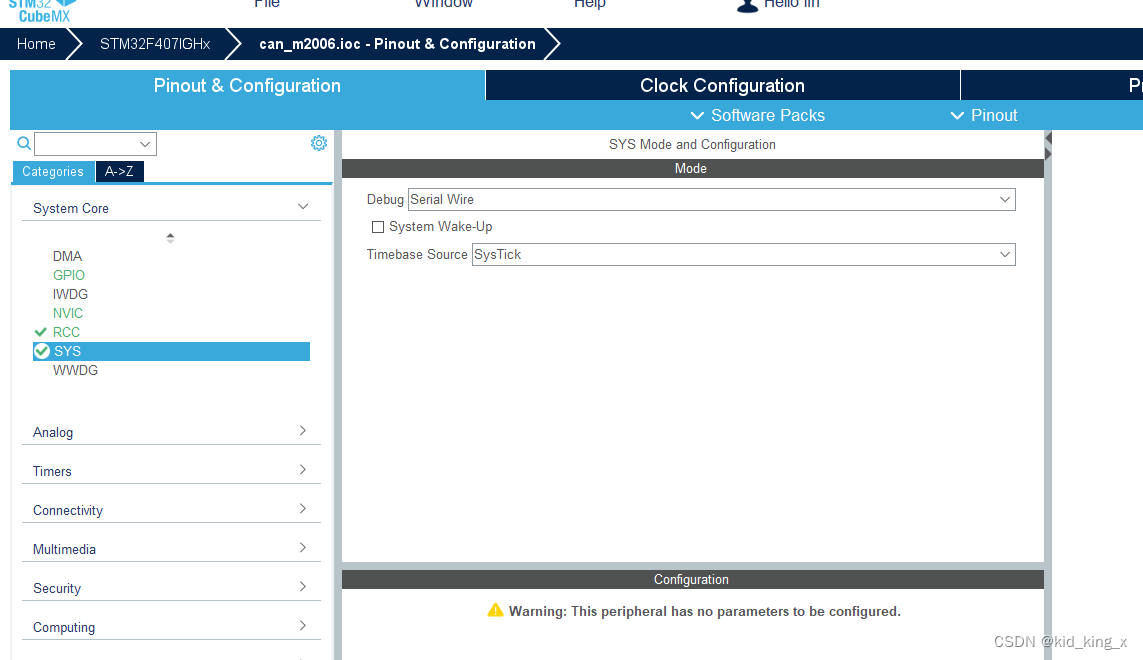Open the File menu
Image resolution: width=1143 pixels, height=660 pixels.
click(267, 4)
